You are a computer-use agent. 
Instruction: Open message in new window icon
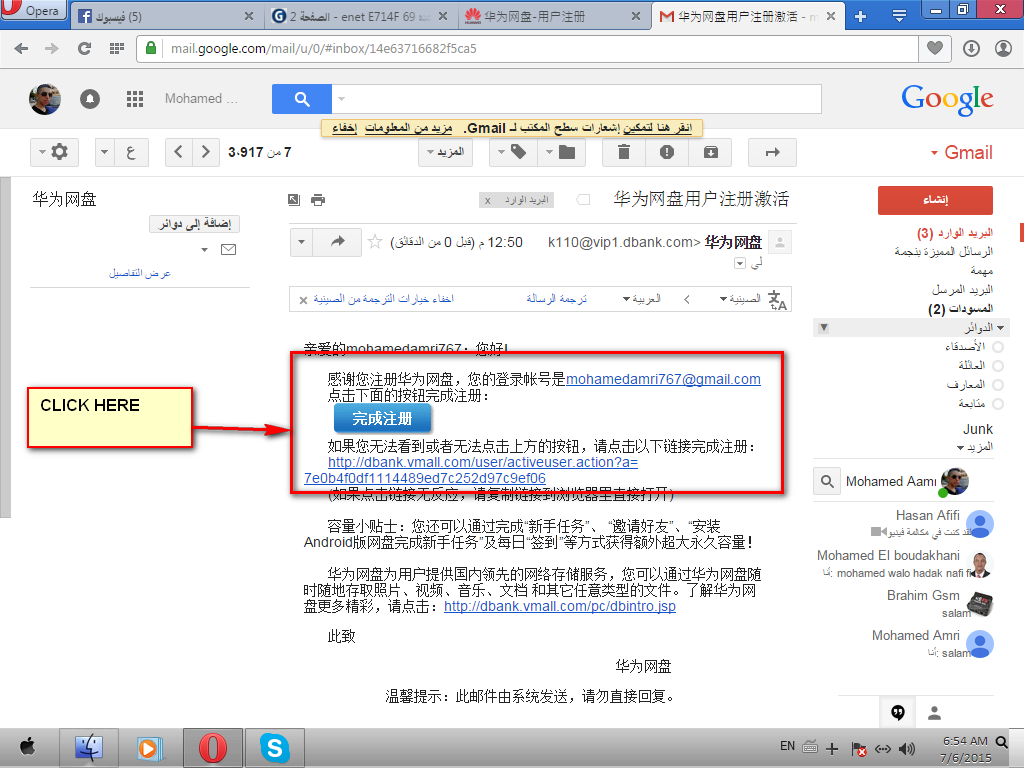294,200
